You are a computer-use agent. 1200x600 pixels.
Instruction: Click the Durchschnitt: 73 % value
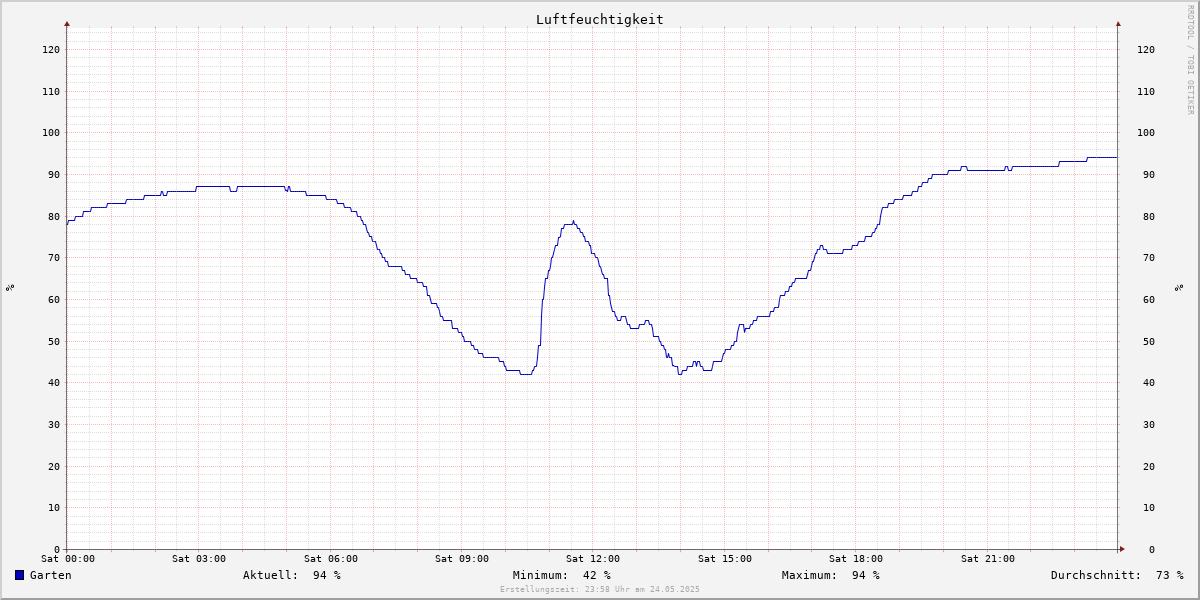(x=1117, y=575)
